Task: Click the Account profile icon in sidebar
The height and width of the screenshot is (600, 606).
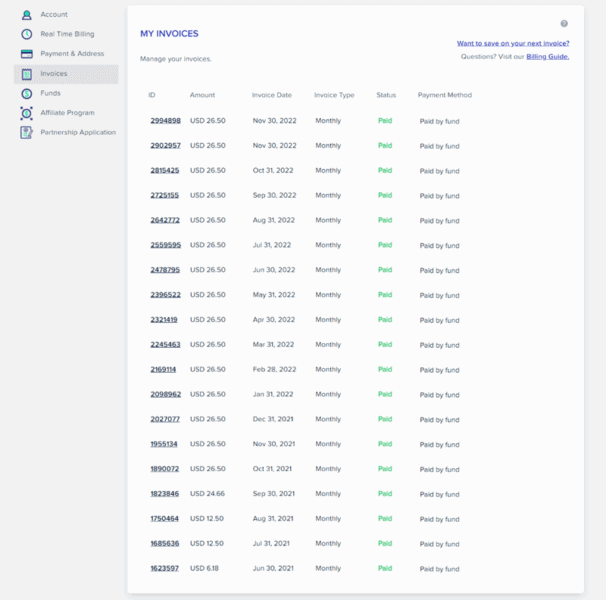Action: (27, 15)
